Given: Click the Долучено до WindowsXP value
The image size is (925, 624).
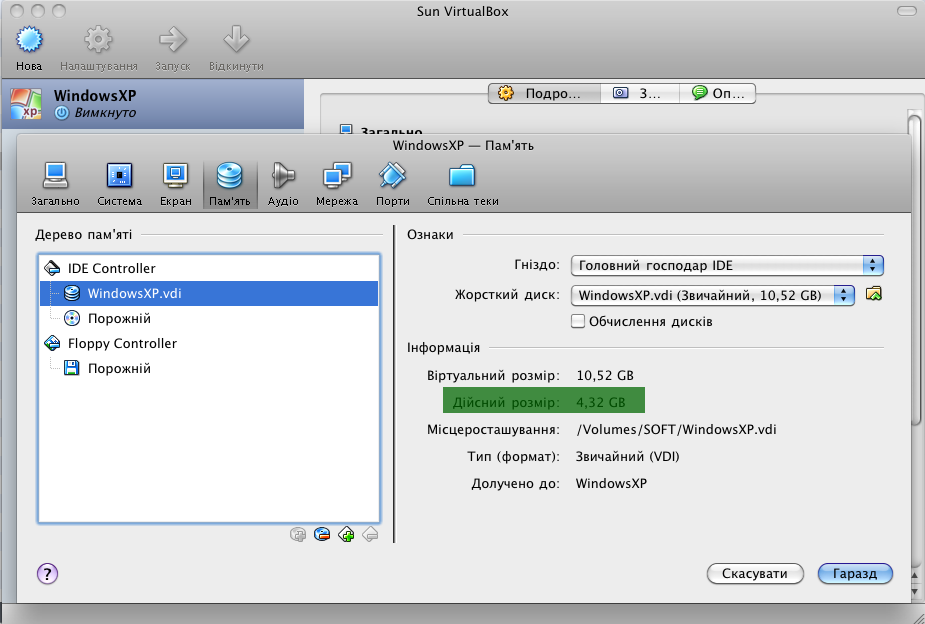Looking at the screenshot, I should coord(611,484).
